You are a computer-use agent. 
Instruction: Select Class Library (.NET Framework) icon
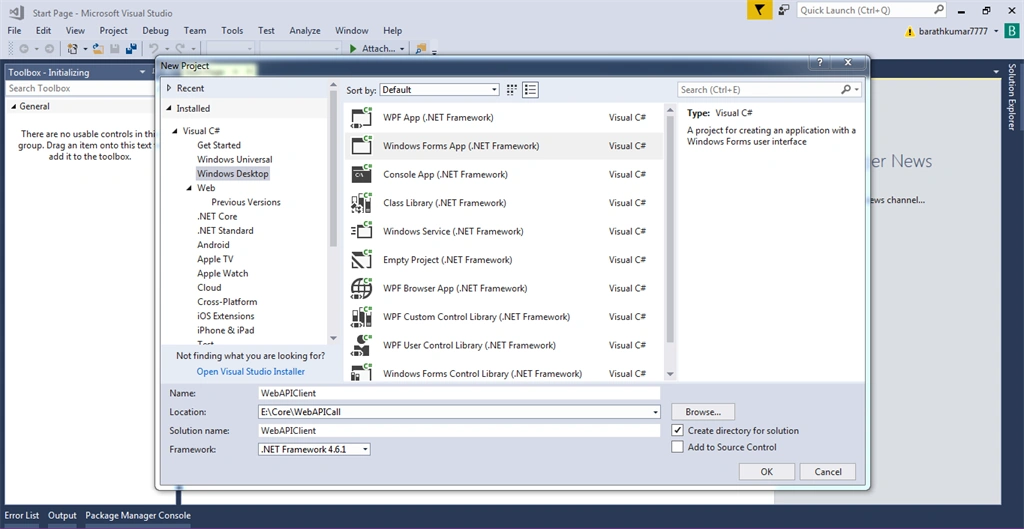361,203
